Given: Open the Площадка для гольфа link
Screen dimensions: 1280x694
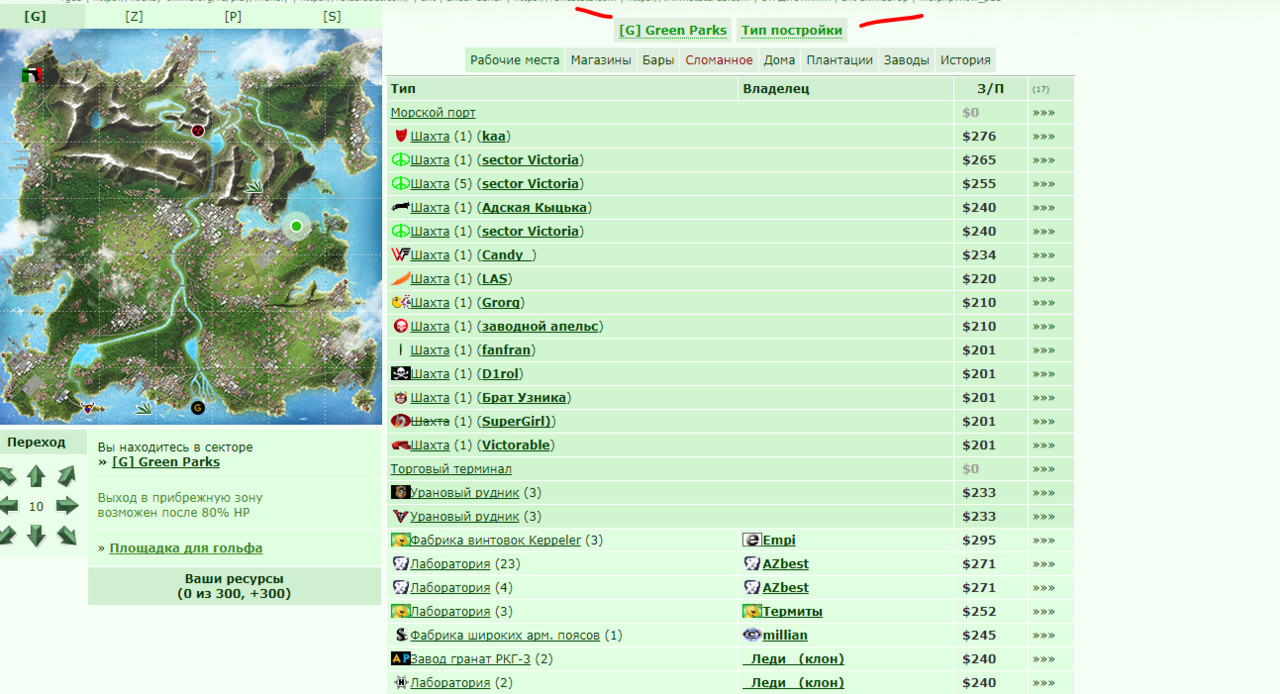Looking at the screenshot, I should tap(186, 548).
